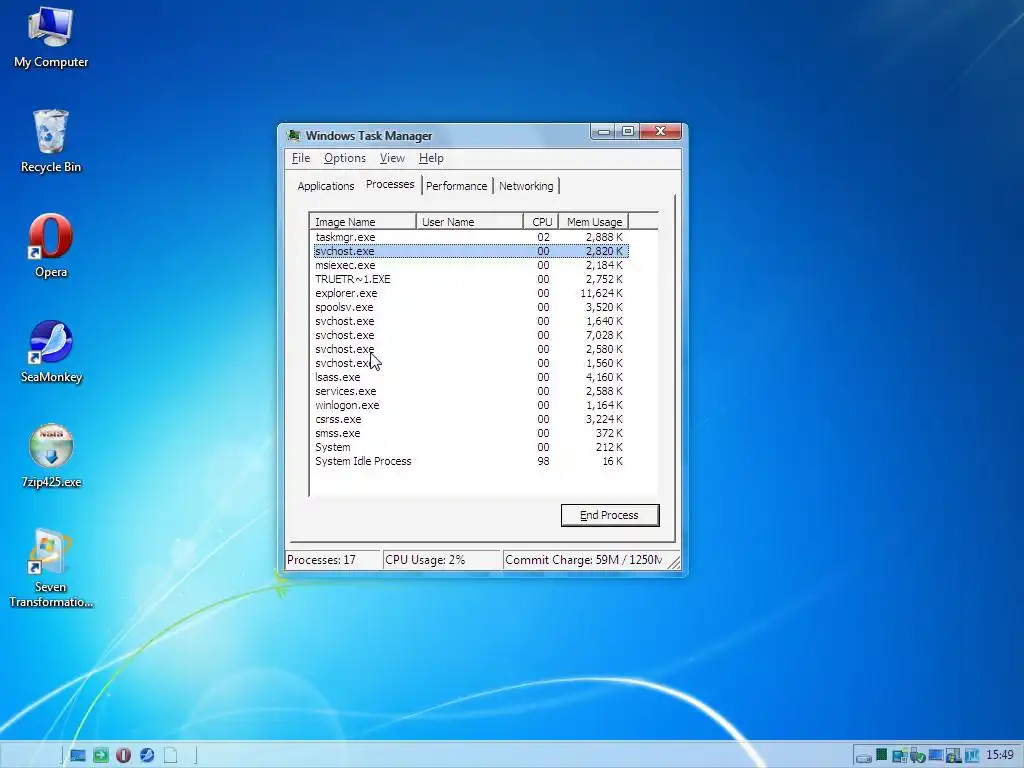Click the Task Manager title bar icon
Screen dimensions: 1024x768
[294, 135]
